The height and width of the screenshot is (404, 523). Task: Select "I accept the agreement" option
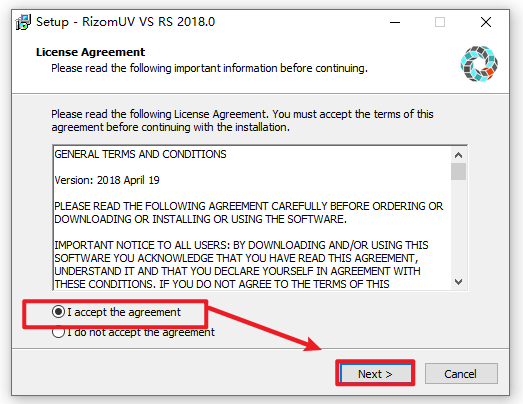point(116,312)
